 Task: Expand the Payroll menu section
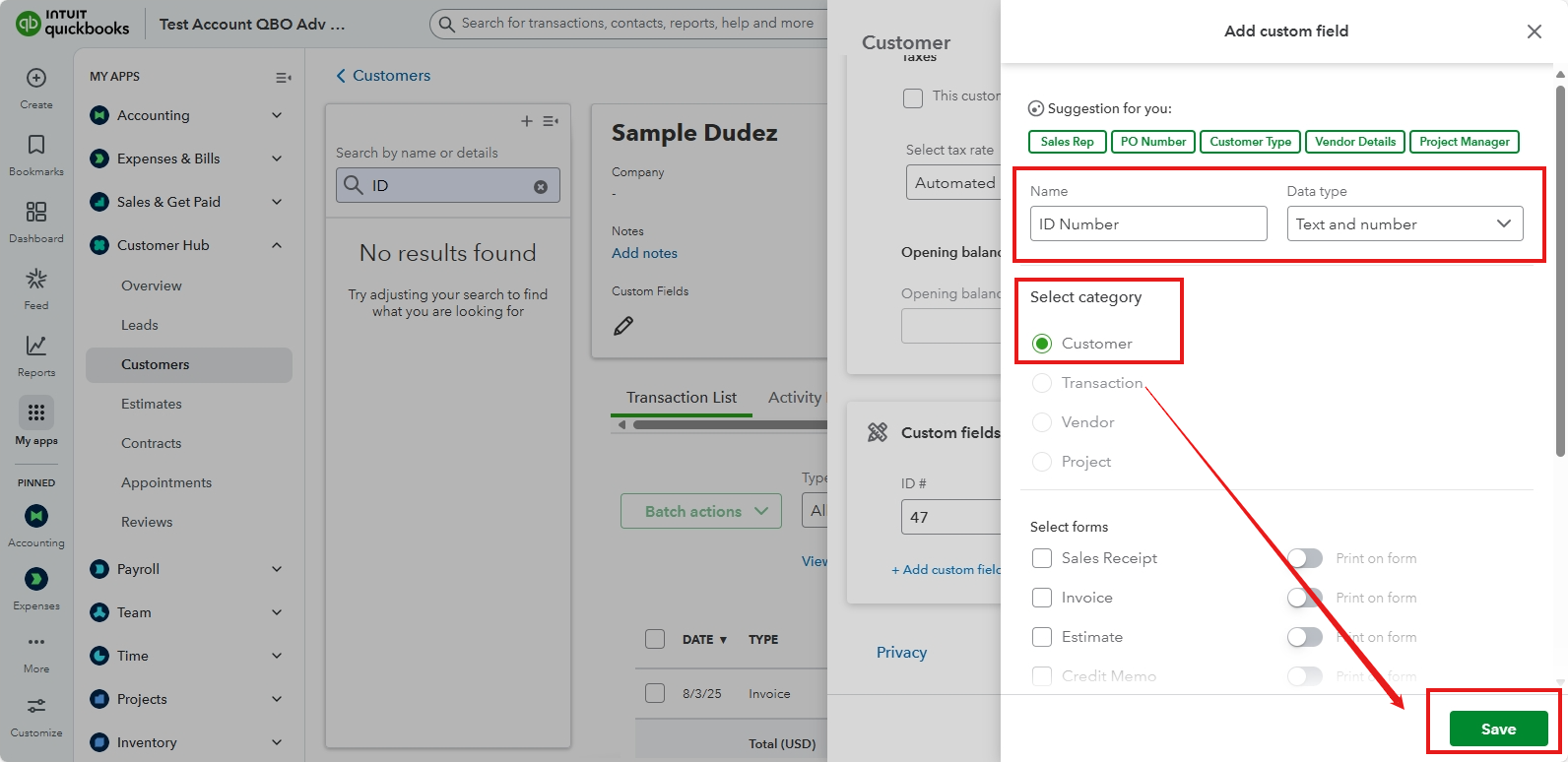point(277,569)
